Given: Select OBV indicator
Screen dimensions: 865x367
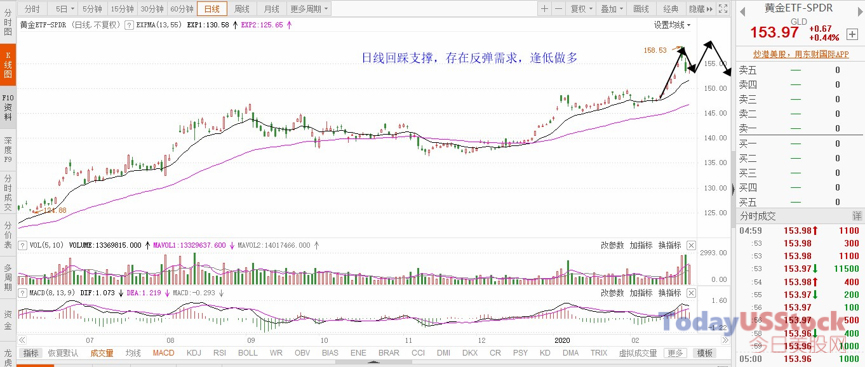Looking at the screenshot, I should click(x=302, y=353).
